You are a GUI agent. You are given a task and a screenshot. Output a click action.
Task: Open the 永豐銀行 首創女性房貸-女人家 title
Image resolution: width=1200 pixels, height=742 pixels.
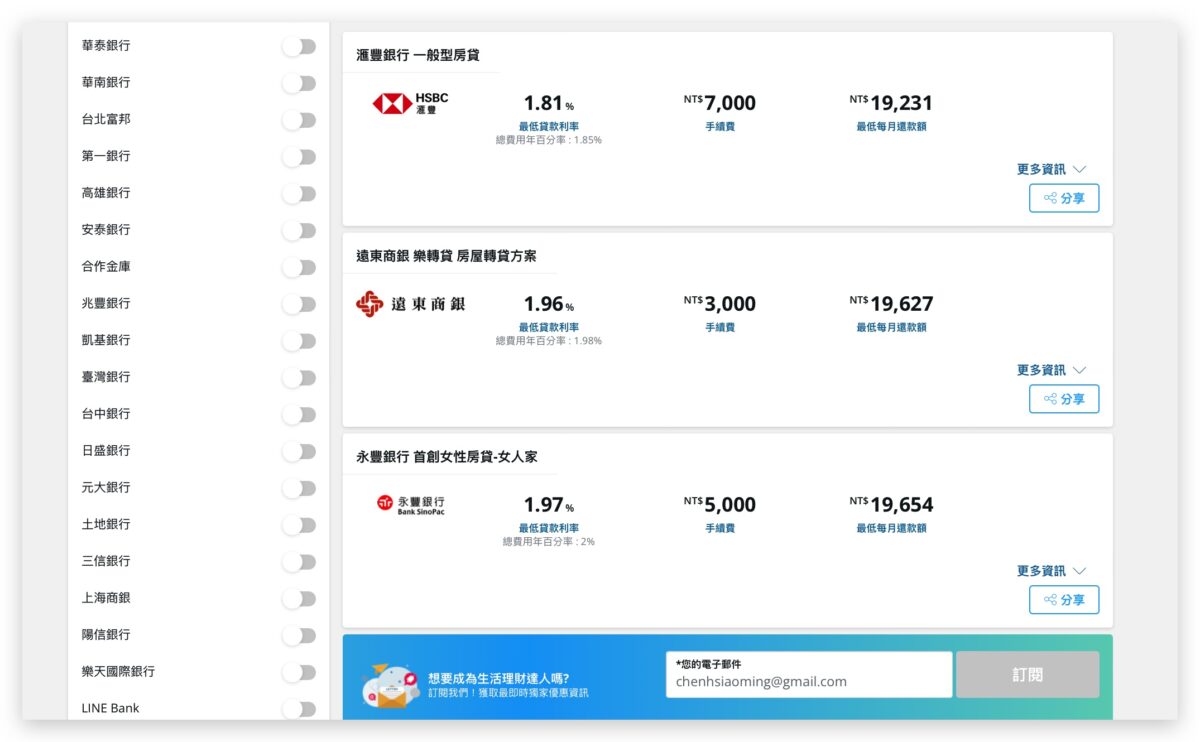(x=446, y=457)
